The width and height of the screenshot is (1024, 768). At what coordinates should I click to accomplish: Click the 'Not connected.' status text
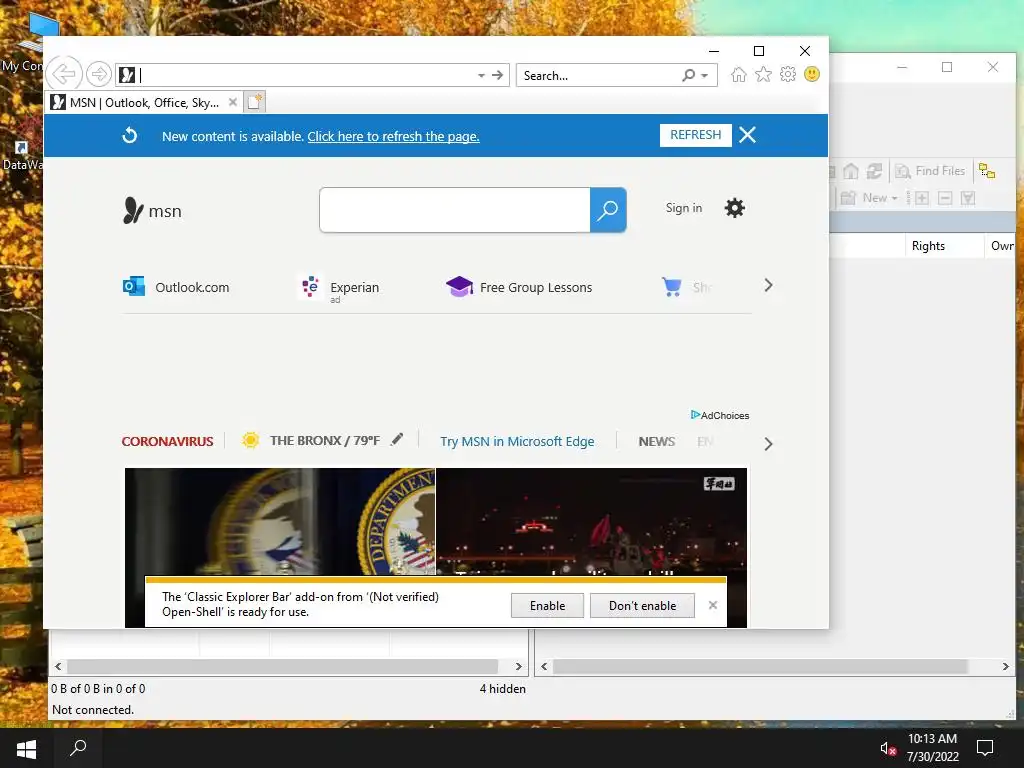[x=93, y=710]
